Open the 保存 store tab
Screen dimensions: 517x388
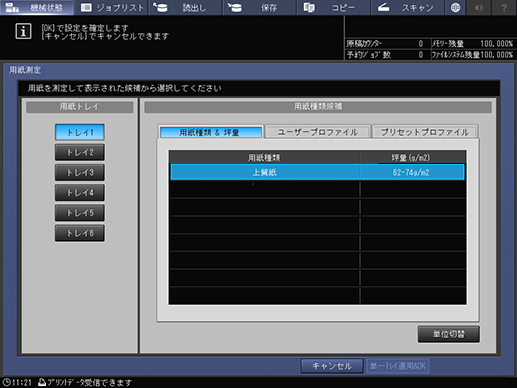(x=259, y=7)
